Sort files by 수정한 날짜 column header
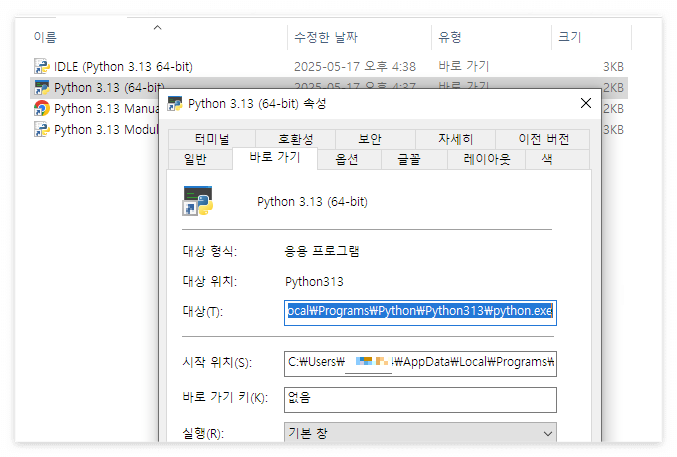This screenshot has width=677, height=457. (x=359, y=37)
